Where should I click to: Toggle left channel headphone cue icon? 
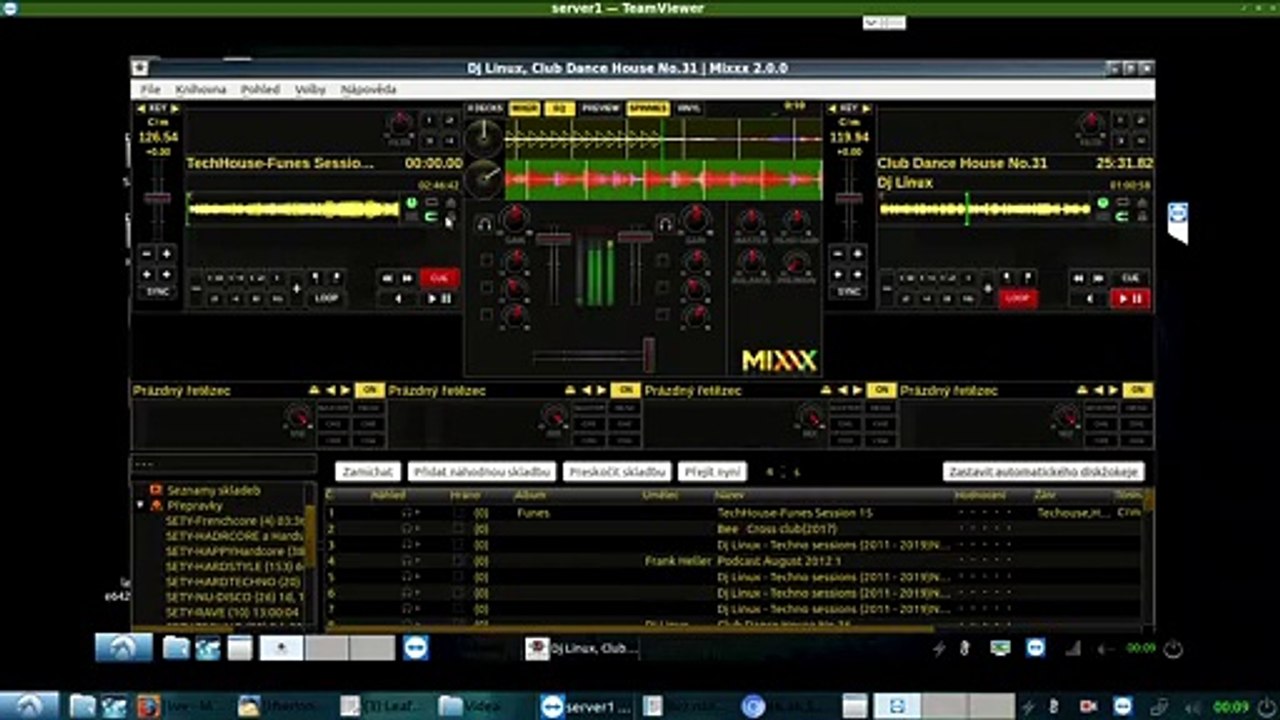point(485,224)
